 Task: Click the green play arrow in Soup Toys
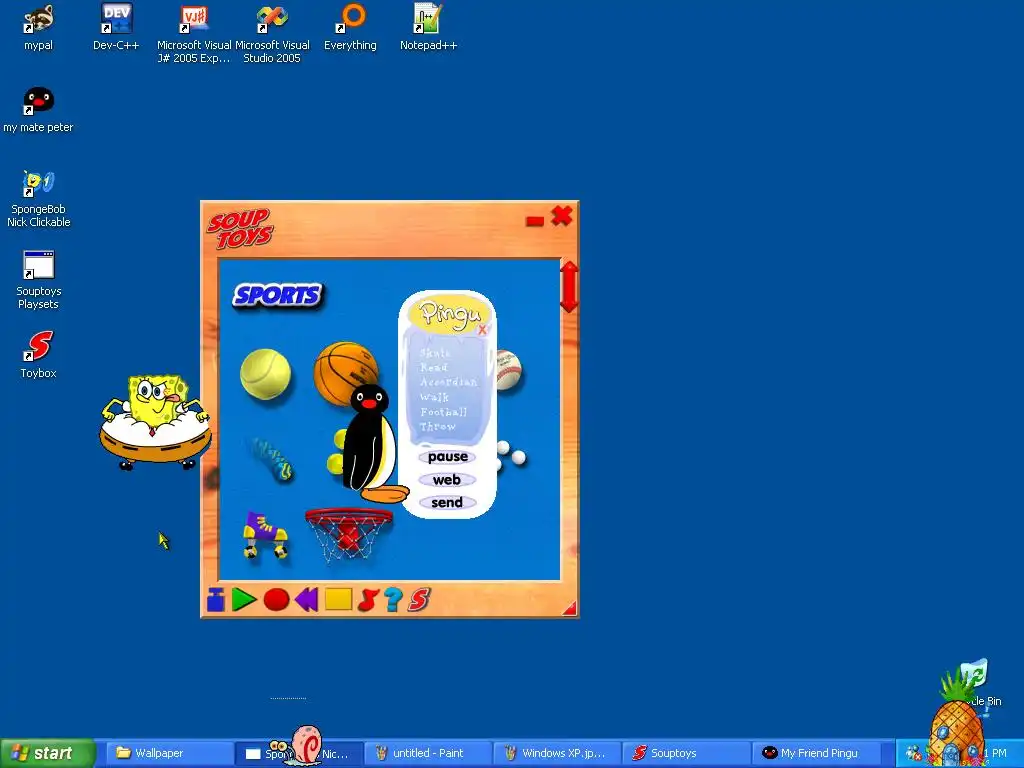coord(244,600)
